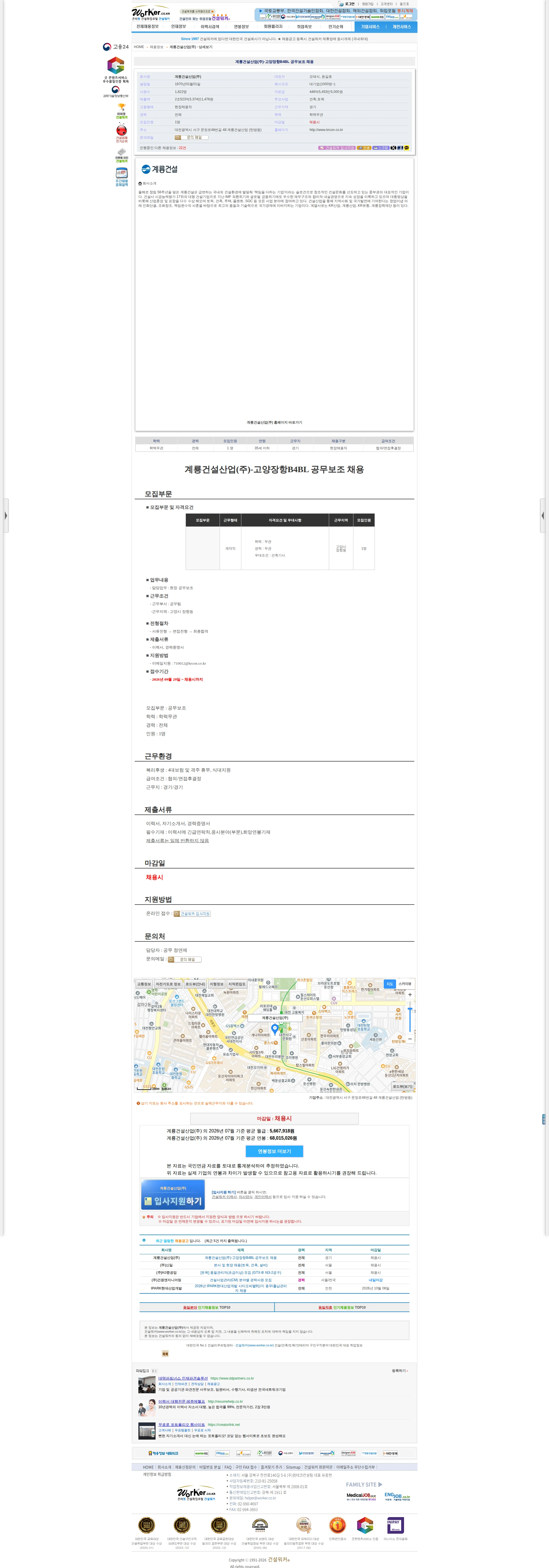This screenshot has width=549, height=1568.
Task: Click the Worker.co.kr site logo
Action: click(152, 13)
